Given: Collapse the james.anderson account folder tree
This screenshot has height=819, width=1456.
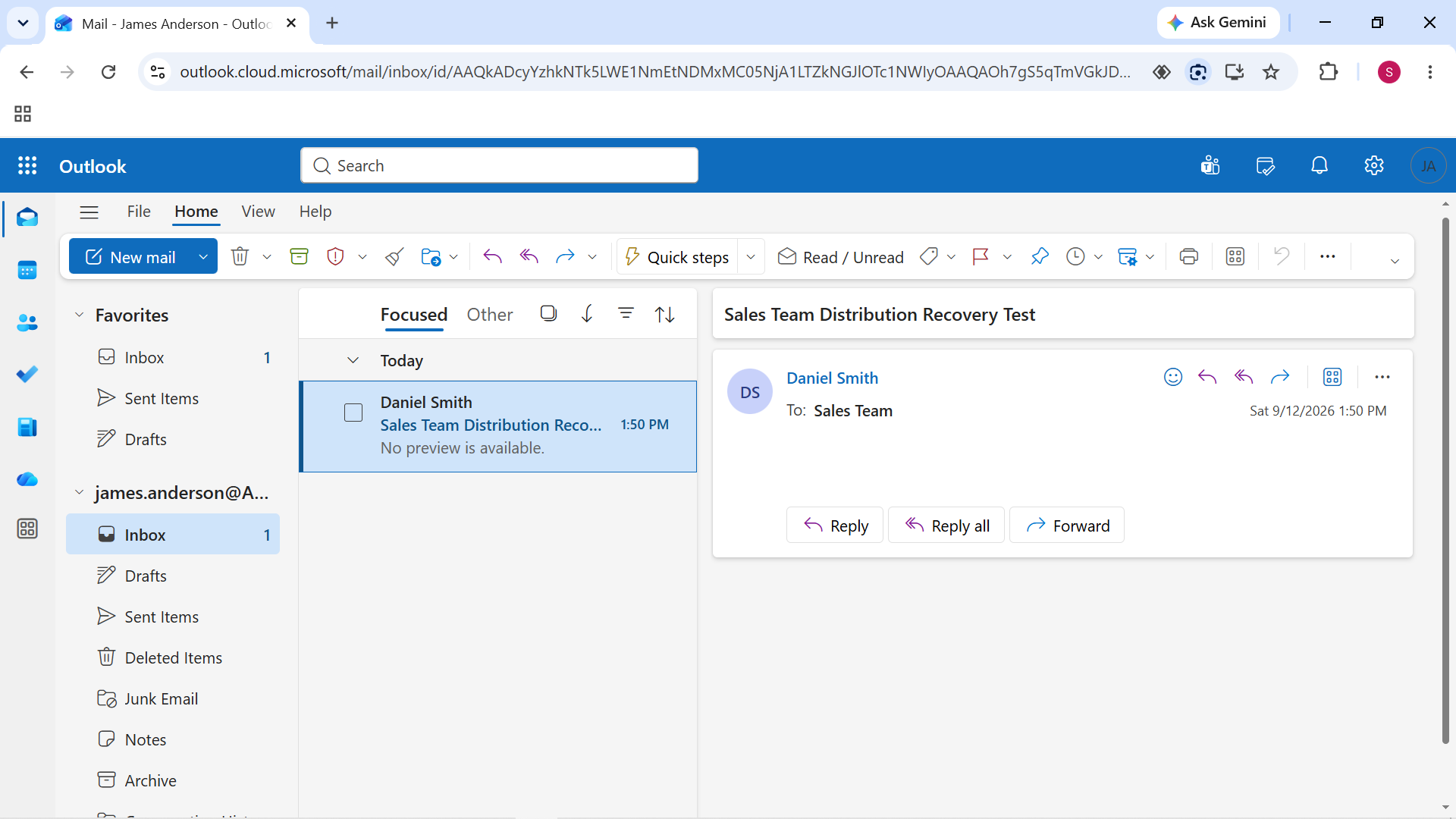Looking at the screenshot, I should point(79,493).
